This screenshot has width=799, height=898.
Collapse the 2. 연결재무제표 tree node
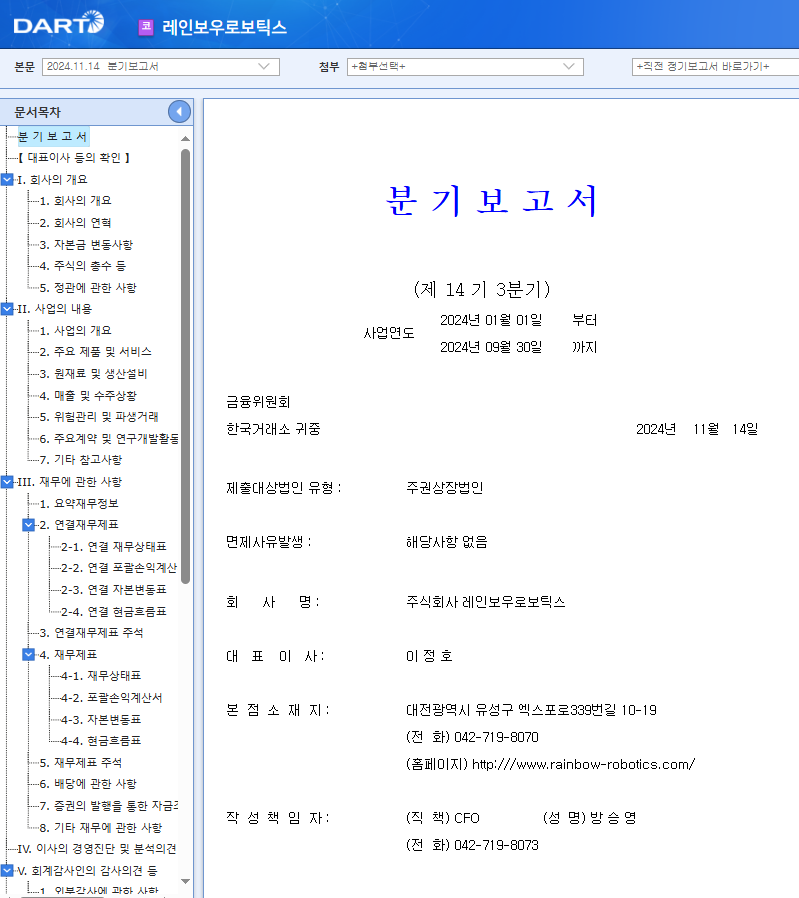coord(29,525)
